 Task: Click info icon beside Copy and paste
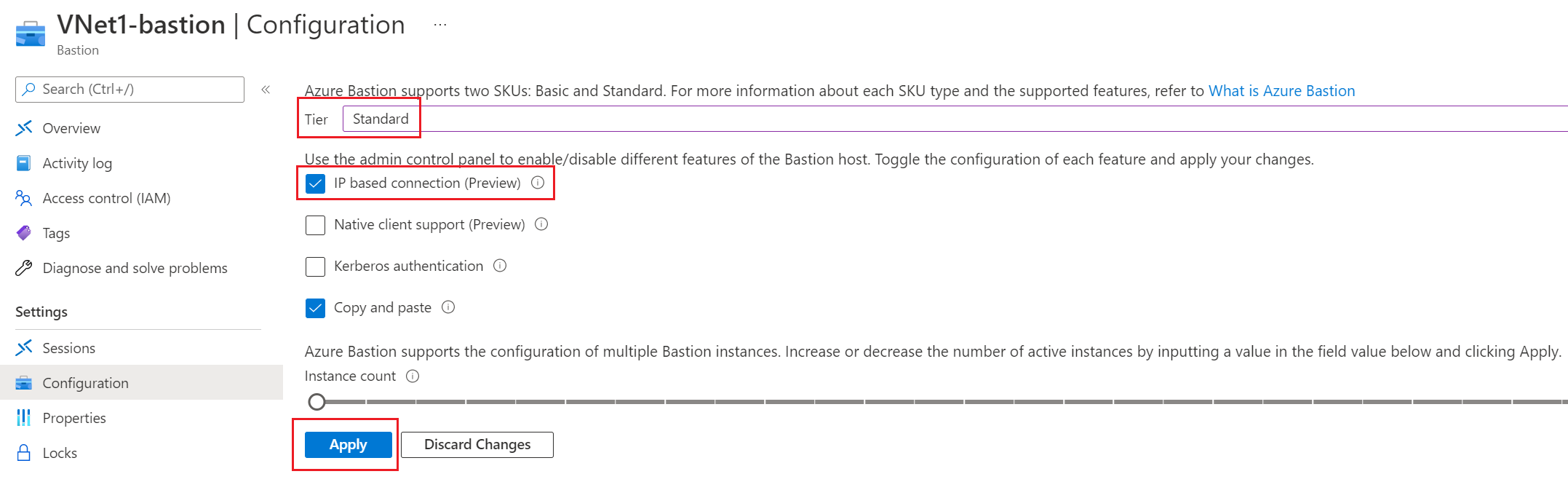(448, 307)
